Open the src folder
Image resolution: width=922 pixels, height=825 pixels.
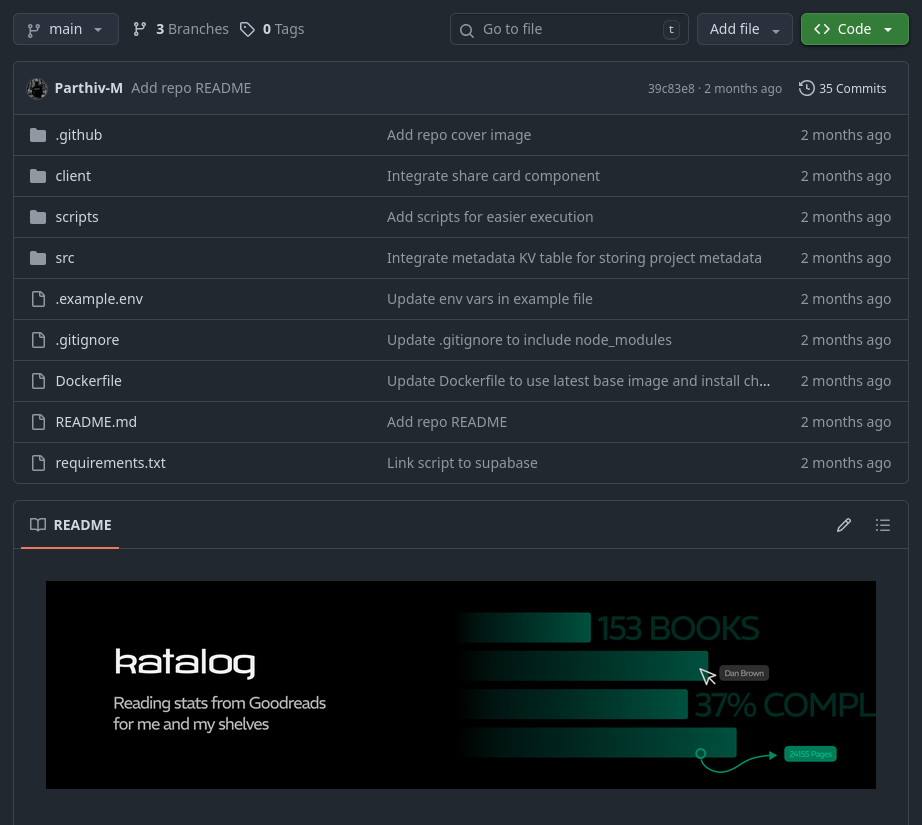click(x=65, y=258)
